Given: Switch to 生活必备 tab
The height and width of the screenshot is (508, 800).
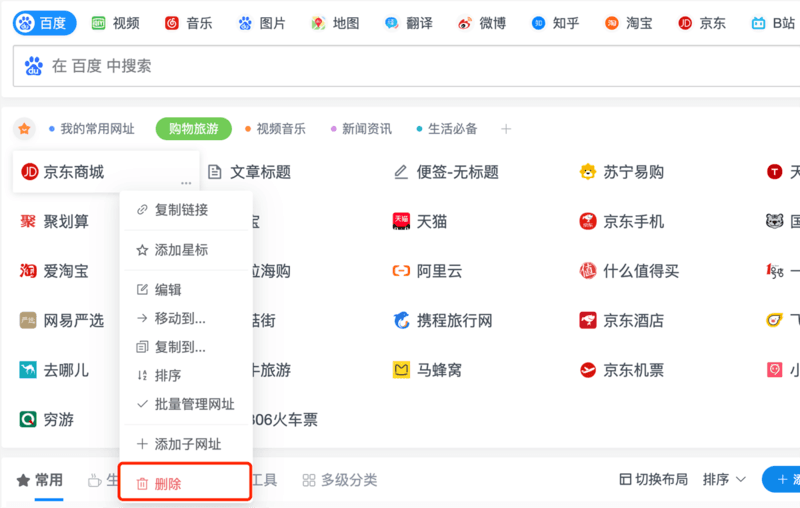Looking at the screenshot, I should [447, 129].
